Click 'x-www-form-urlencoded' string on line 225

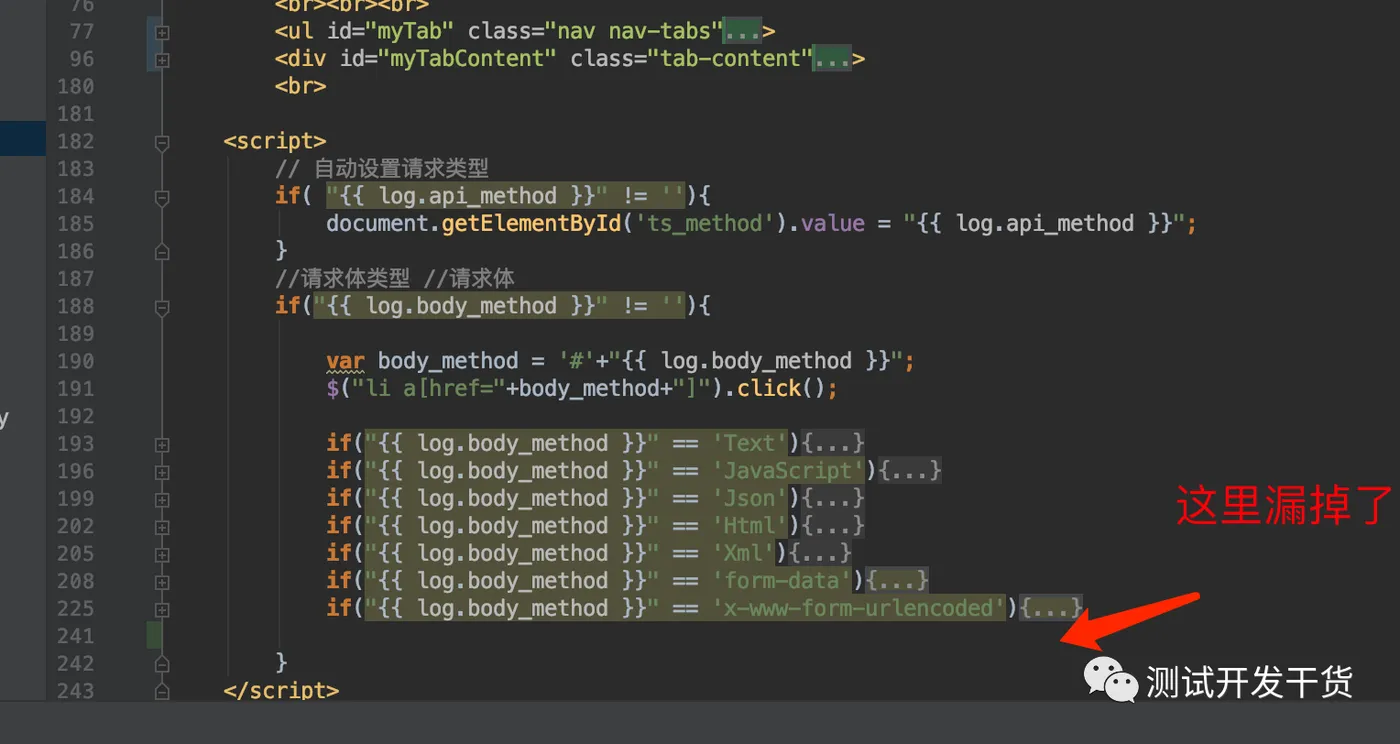tap(859, 608)
